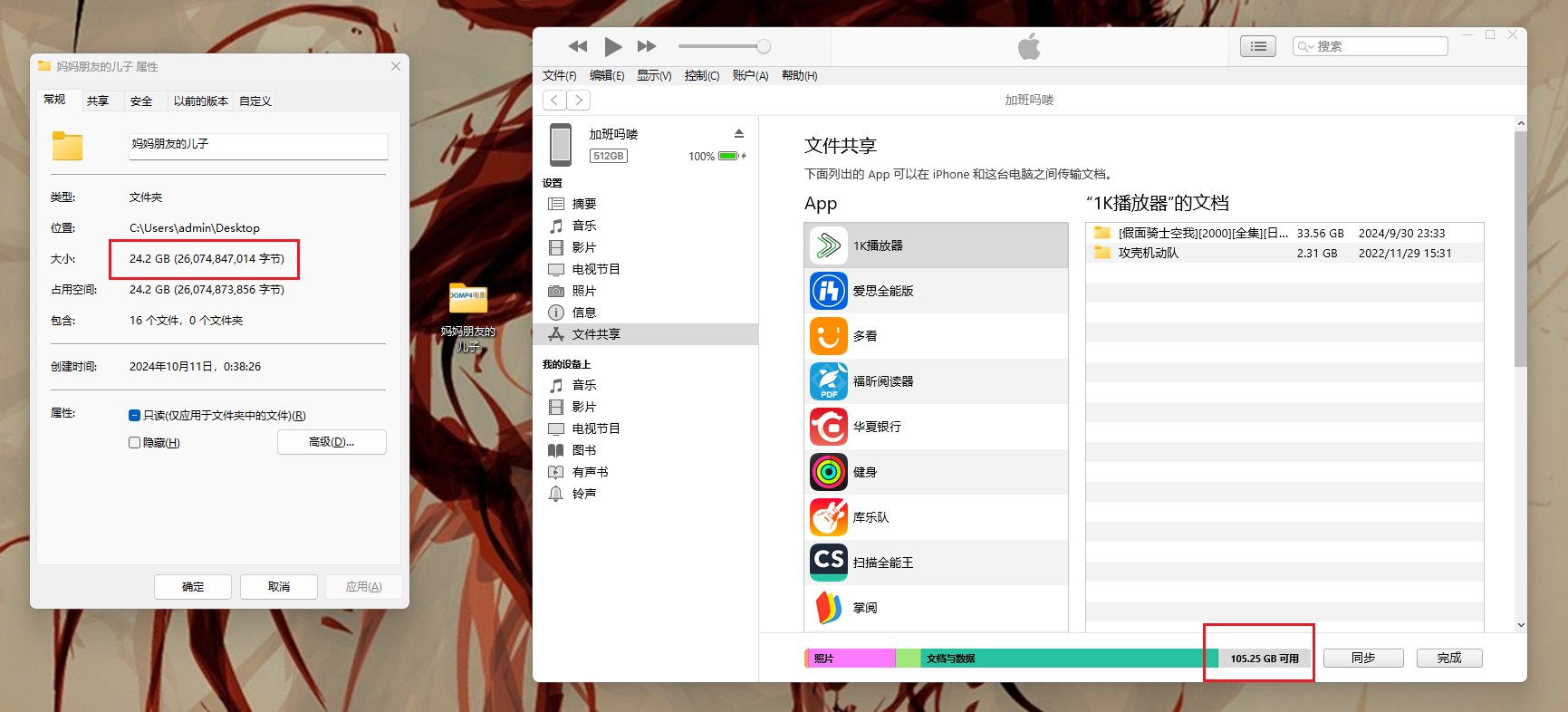Eject the iPhone device 加班吗喽
Viewport: 1568px width, 712px height.
click(x=739, y=134)
